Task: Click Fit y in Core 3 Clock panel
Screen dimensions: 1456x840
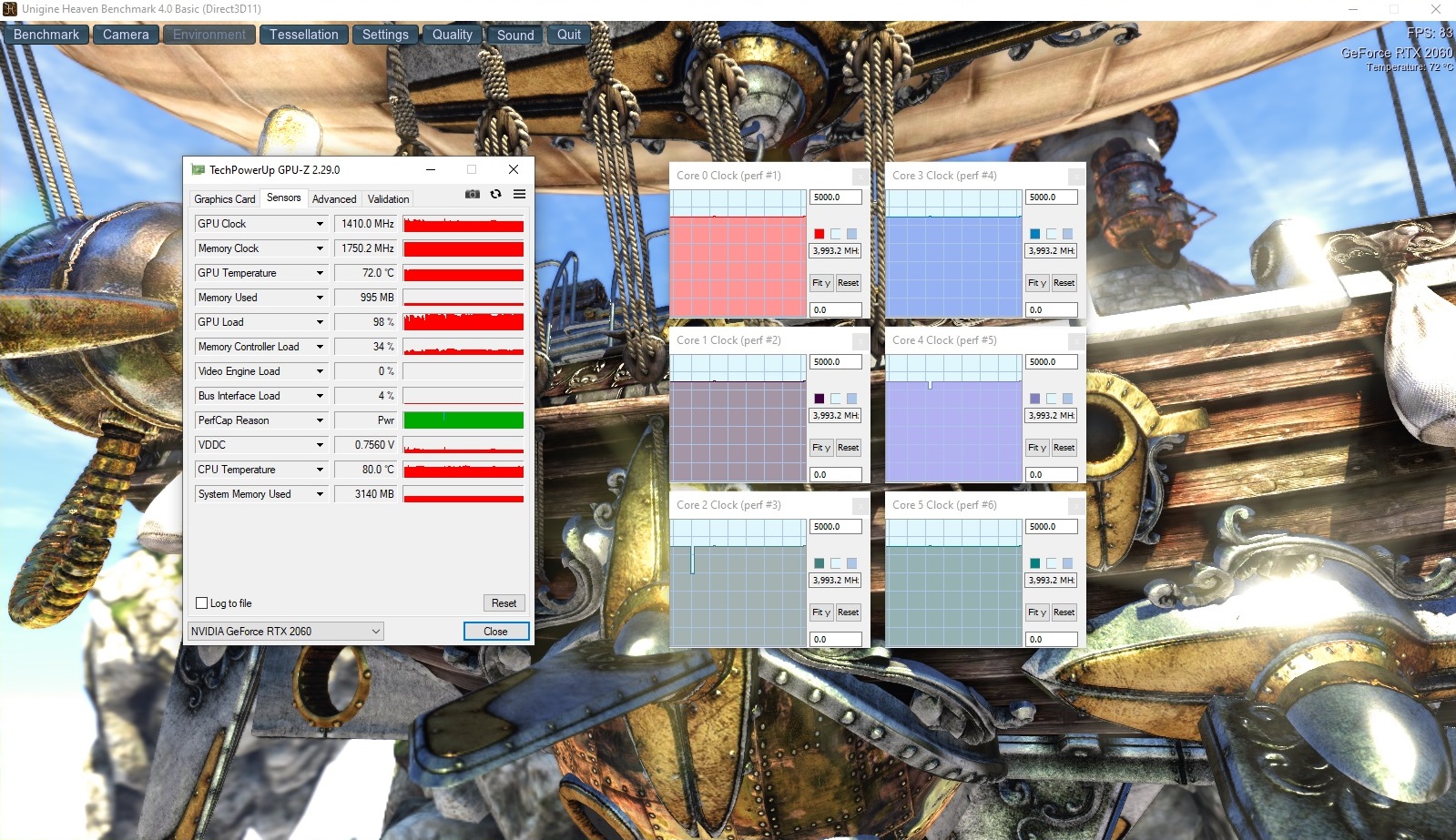Action: (x=1037, y=283)
